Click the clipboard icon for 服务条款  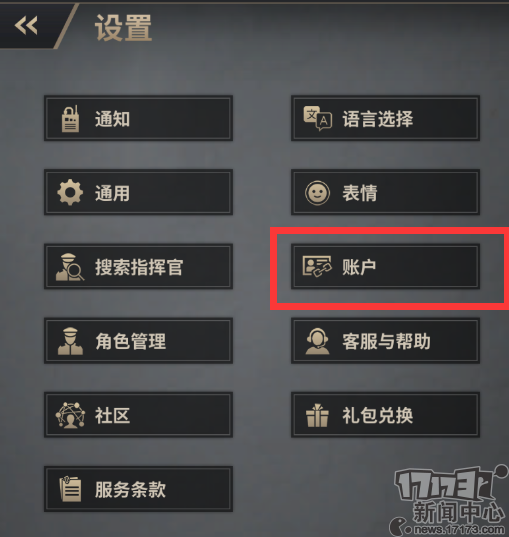[70, 489]
